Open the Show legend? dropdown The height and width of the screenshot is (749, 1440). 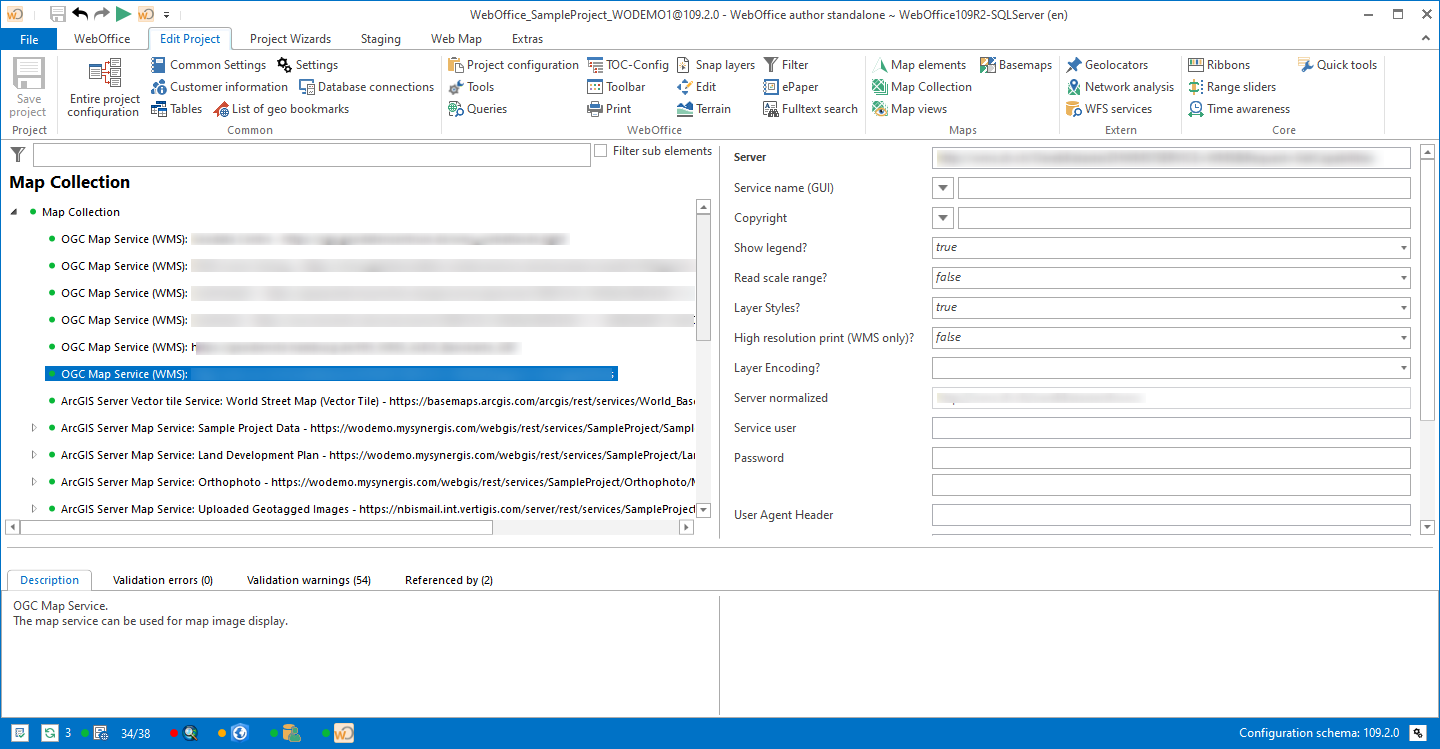pyautogui.click(x=1403, y=247)
